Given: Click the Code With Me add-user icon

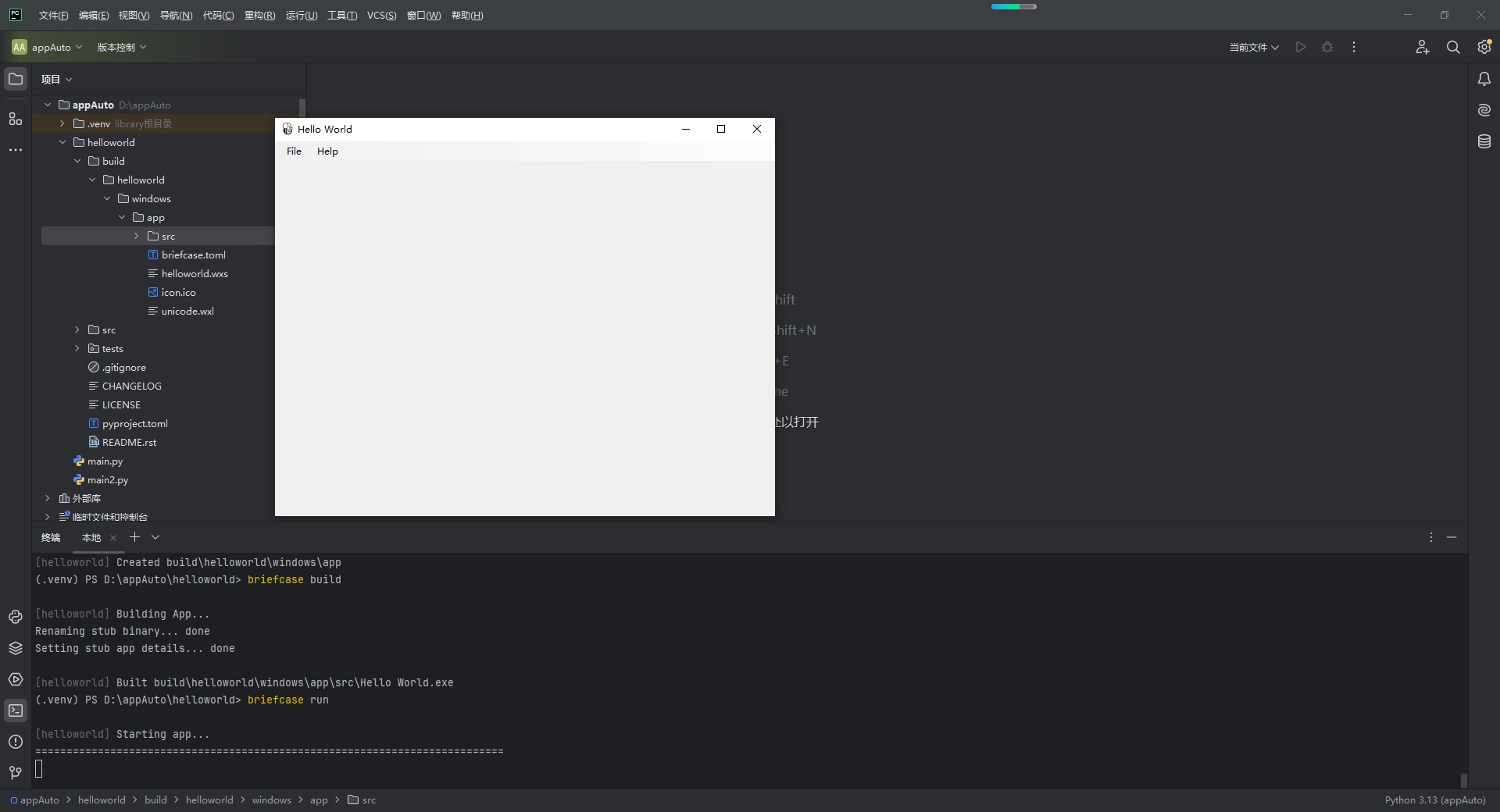Looking at the screenshot, I should tap(1423, 47).
